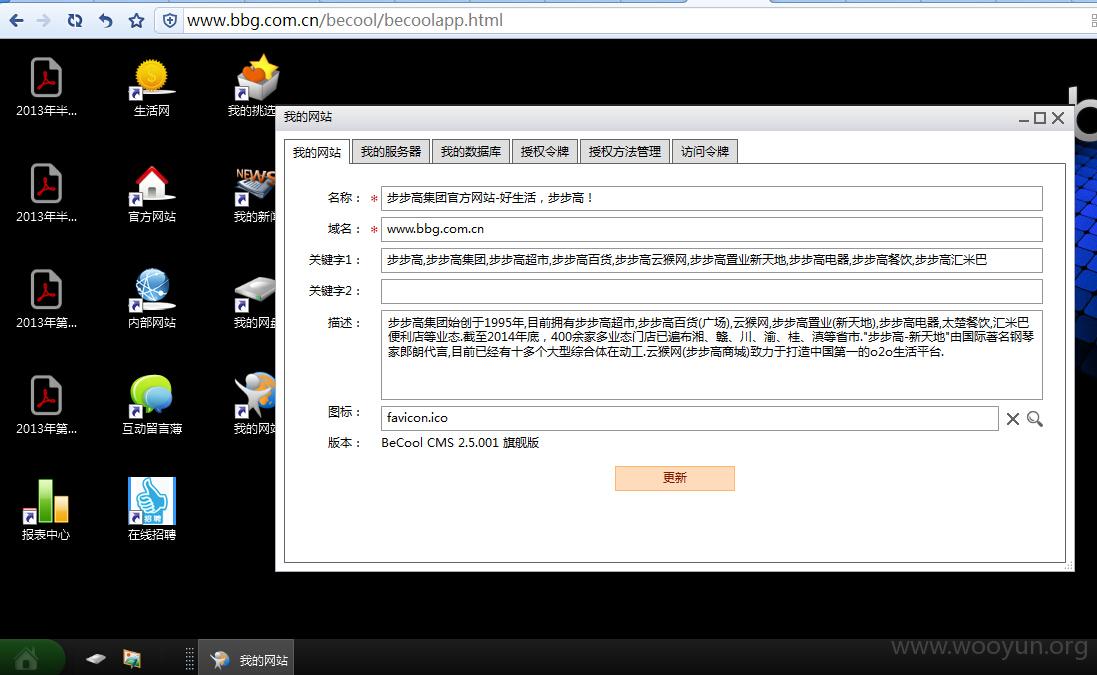Switch to the 授权方法管理 tab
Screen dimensions: 1097x675
[x=625, y=151]
